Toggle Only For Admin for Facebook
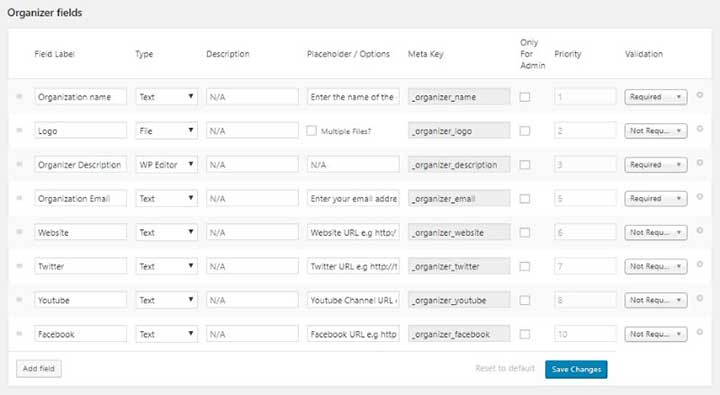 pos(525,334)
